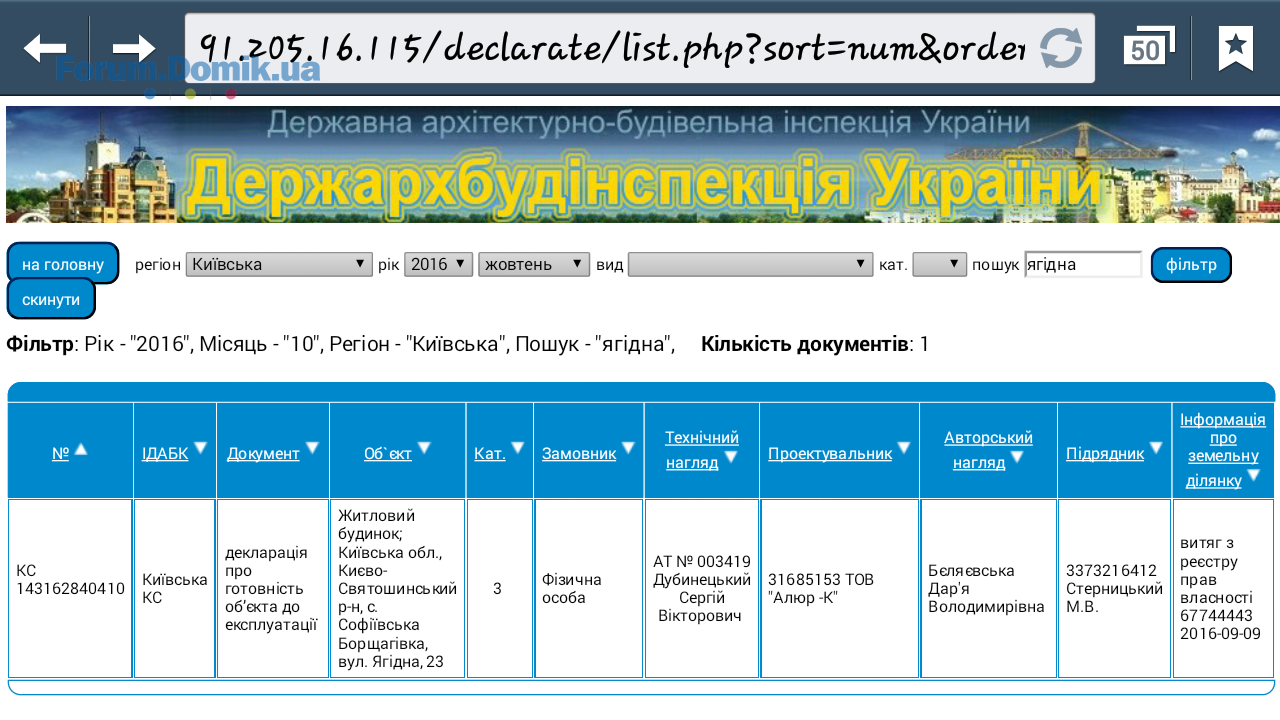Click the sort arrow beside земельну ділянку
This screenshot has height=720, width=1280.
pyautogui.click(x=1254, y=475)
